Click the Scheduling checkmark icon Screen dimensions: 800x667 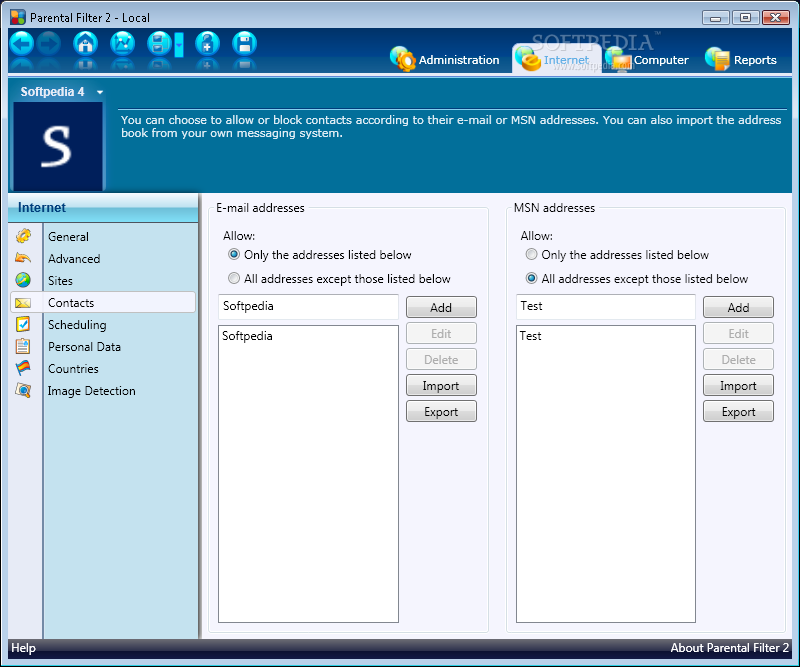tap(23, 324)
